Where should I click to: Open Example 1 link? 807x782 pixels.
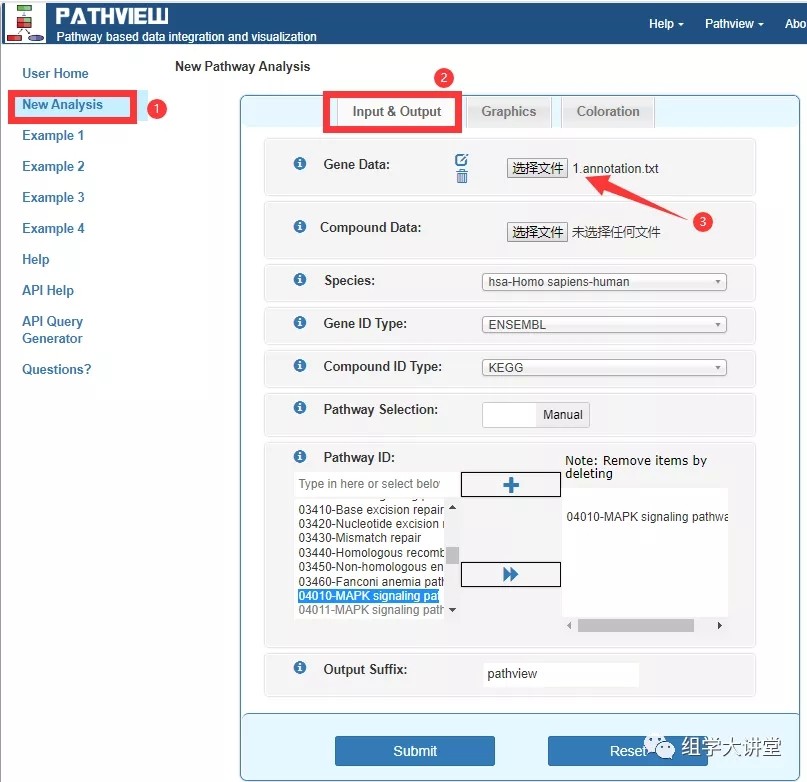click(x=53, y=135)
